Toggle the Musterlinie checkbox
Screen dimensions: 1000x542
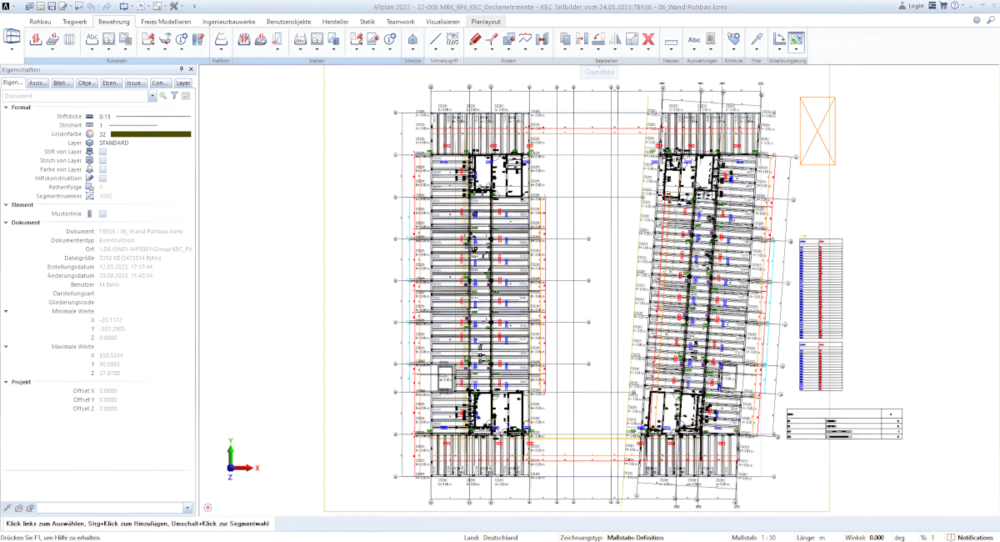[x=103, y=213]
